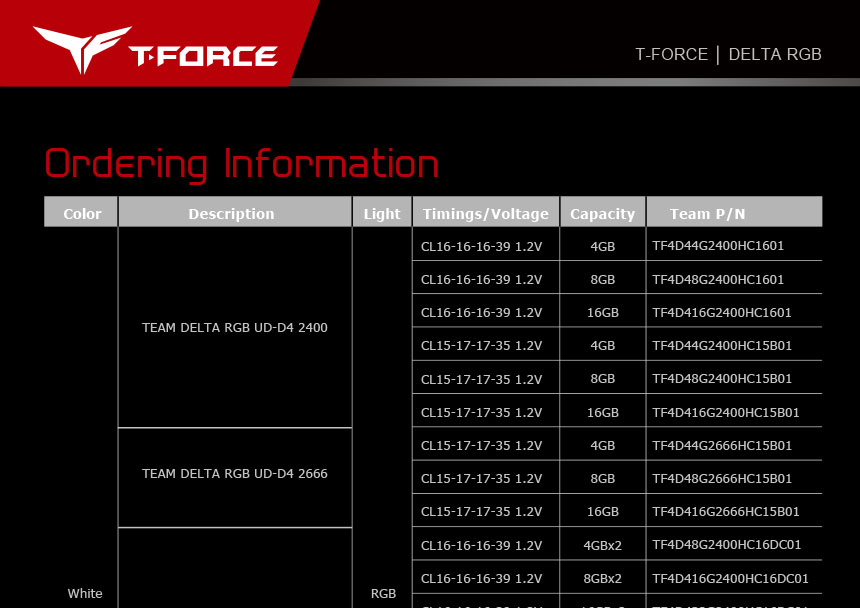Click the Description column header

point(235,213)
